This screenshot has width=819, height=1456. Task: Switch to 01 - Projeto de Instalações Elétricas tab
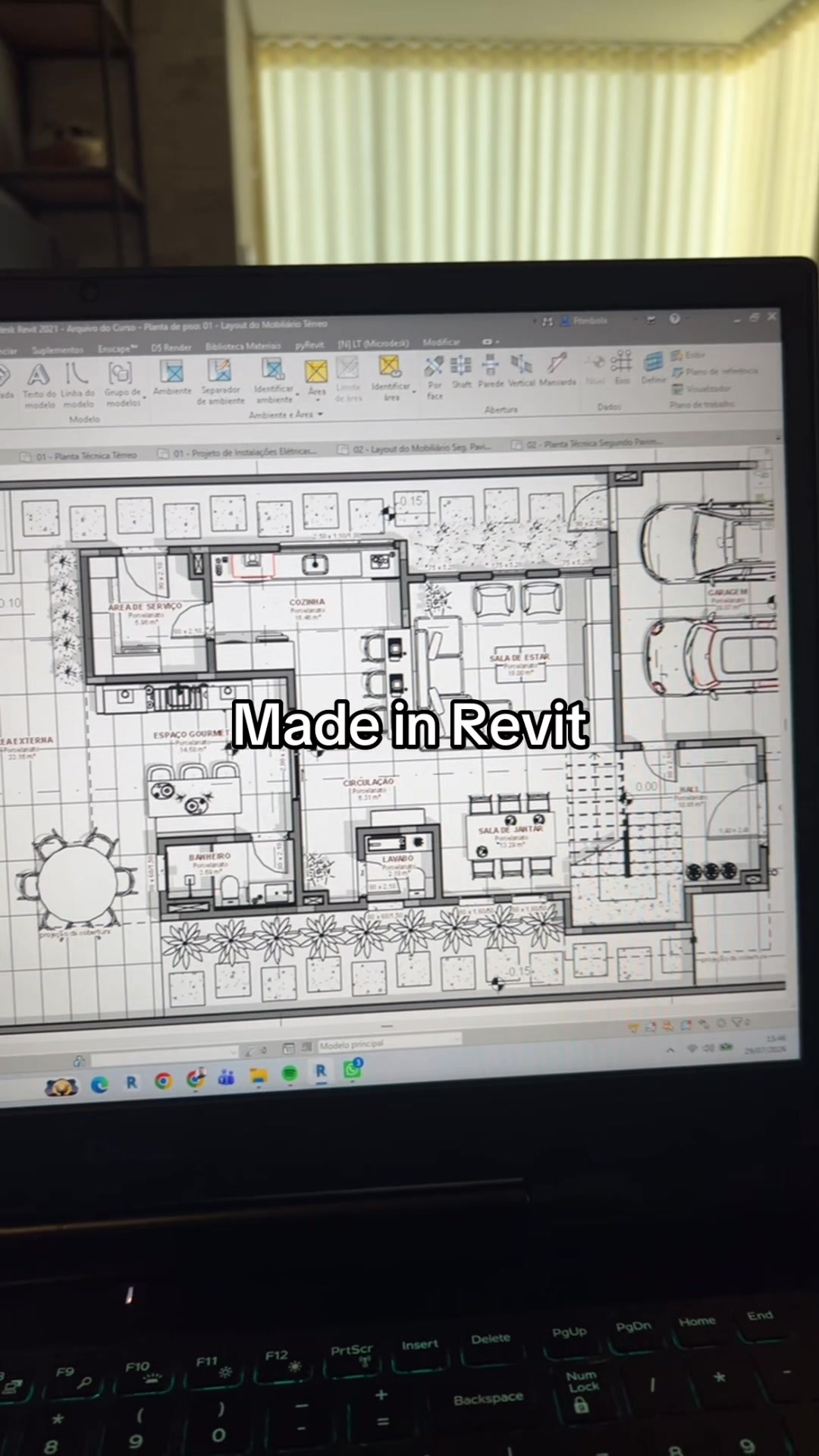(237, 453)
